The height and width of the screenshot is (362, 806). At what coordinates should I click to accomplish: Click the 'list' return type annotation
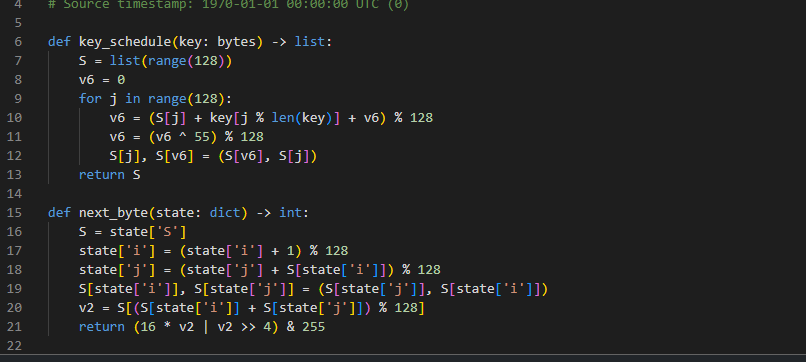pyautogui.click(x=310, y=42)
